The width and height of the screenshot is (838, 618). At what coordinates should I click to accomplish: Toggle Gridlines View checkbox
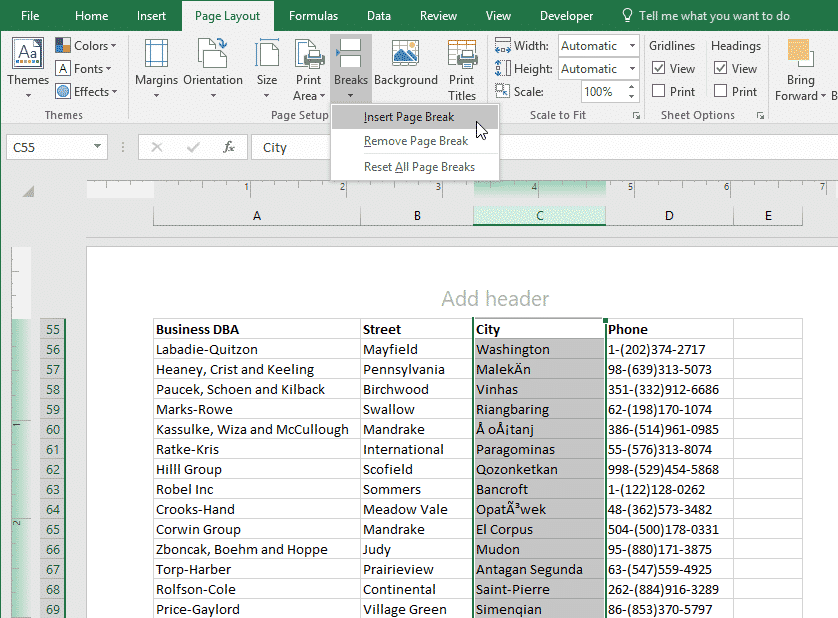pos(658,68)
